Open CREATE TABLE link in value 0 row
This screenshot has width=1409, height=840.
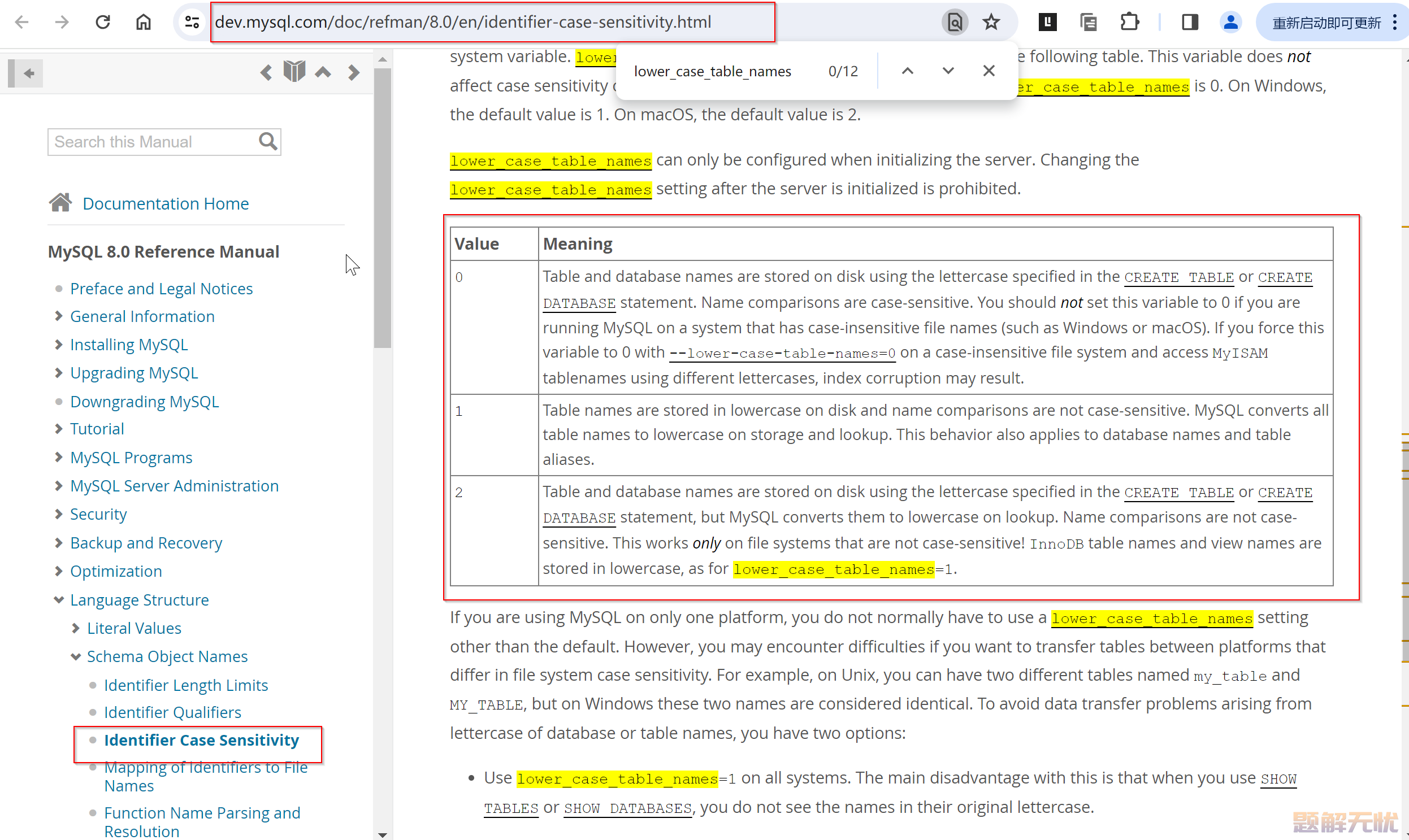(1178, 277)
